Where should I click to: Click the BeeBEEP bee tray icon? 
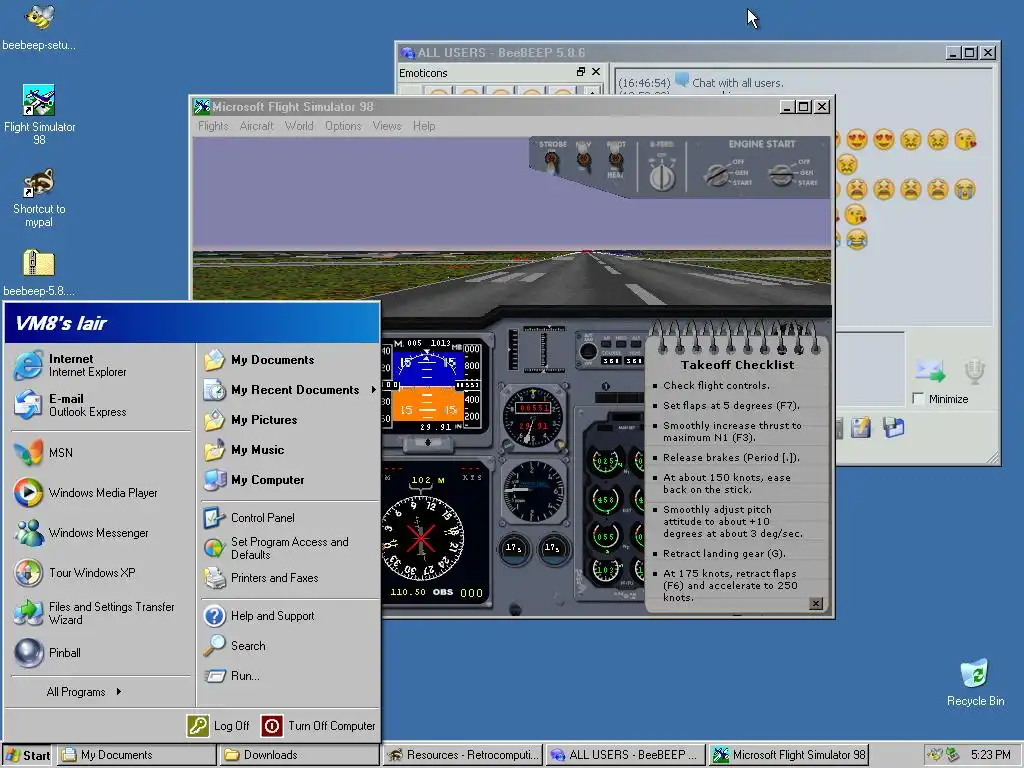(935, 755)
